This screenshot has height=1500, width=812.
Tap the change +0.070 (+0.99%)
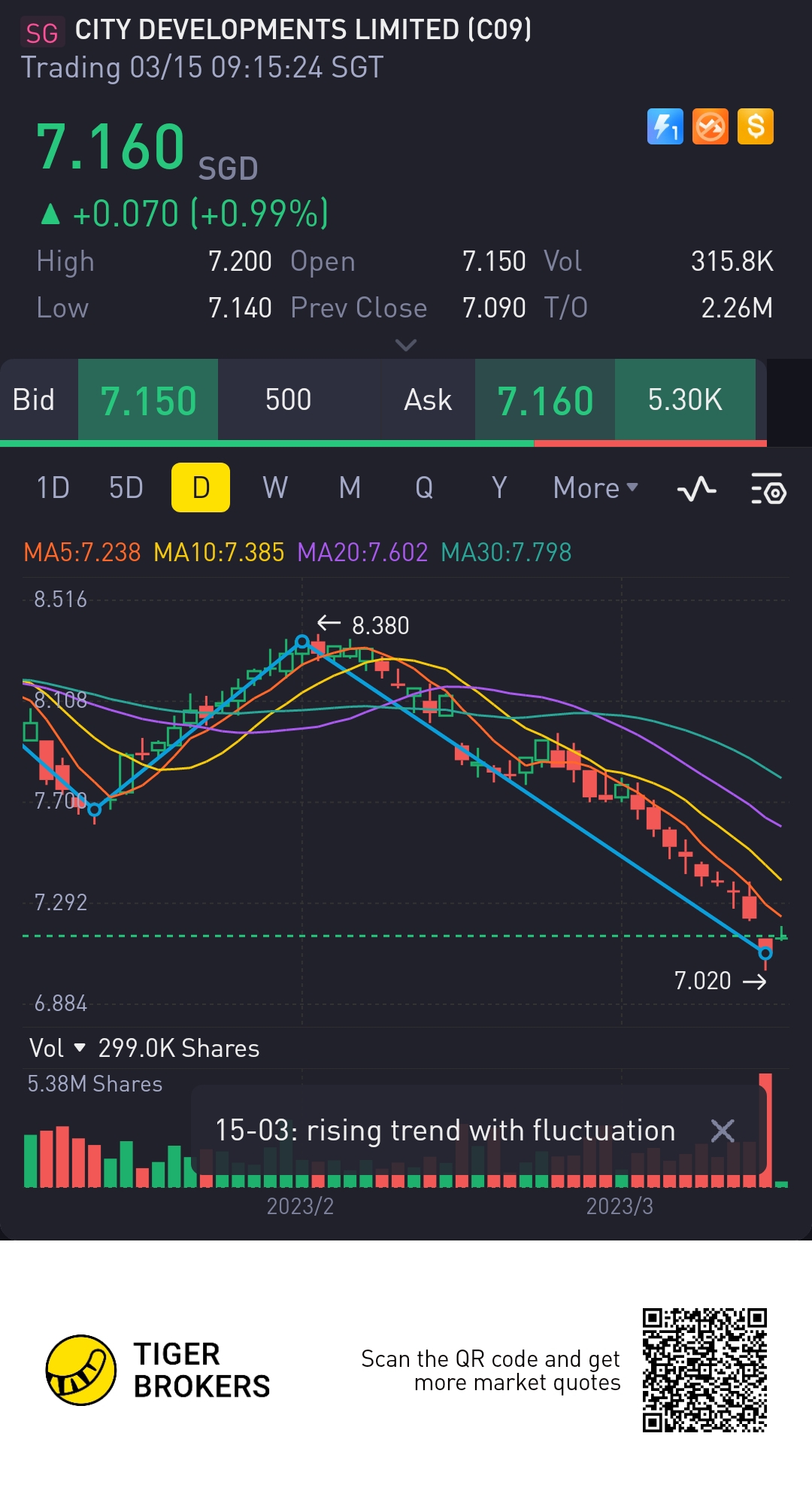185,214
